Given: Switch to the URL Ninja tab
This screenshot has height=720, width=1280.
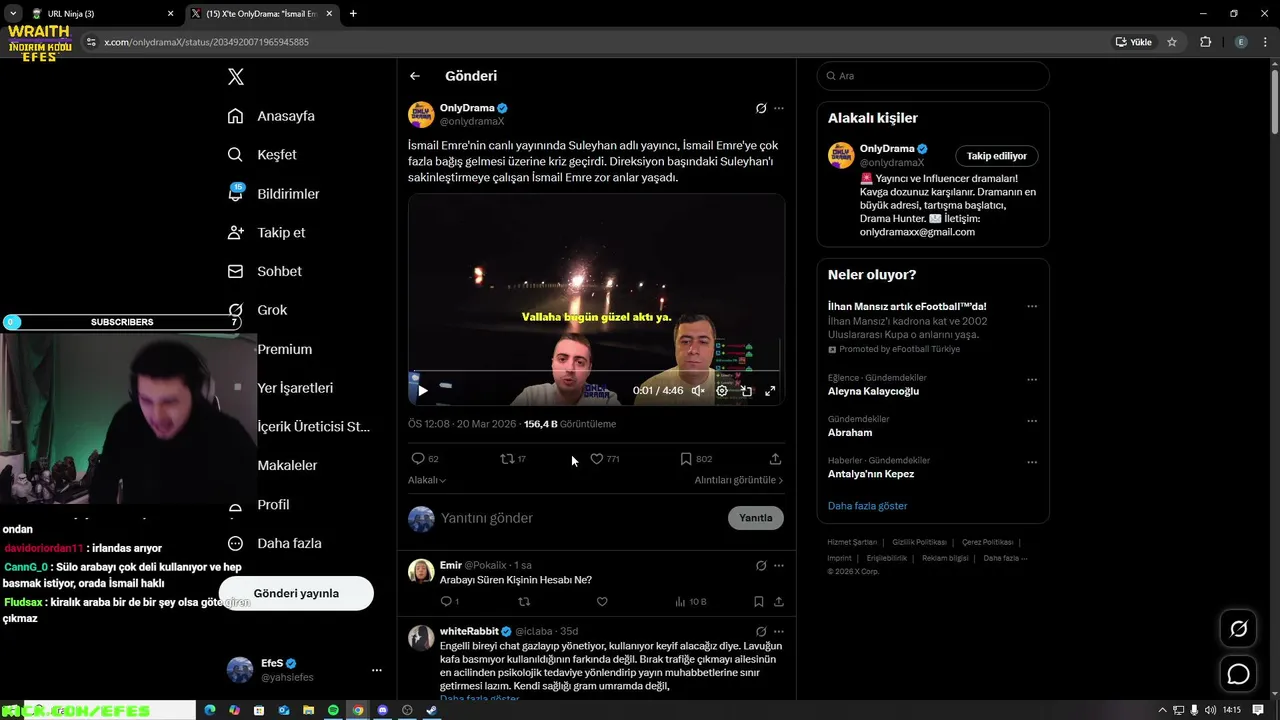Looking at the screenshot, I should coord(103,14).
